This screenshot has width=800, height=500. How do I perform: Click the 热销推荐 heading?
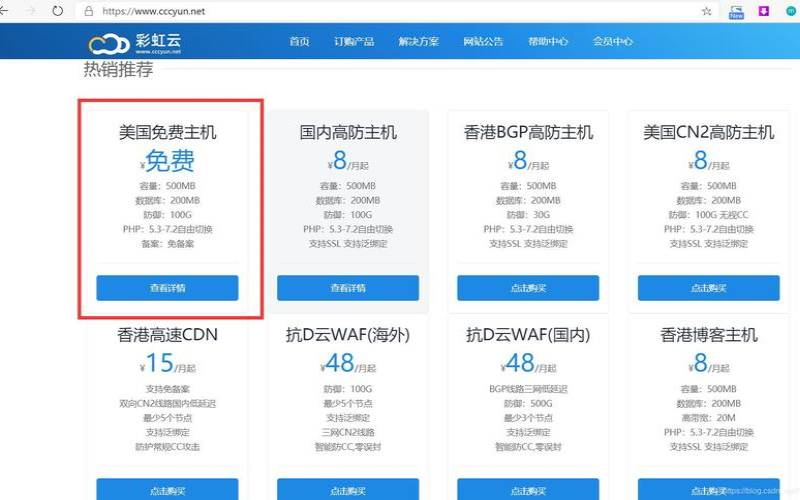pos(118,69)
